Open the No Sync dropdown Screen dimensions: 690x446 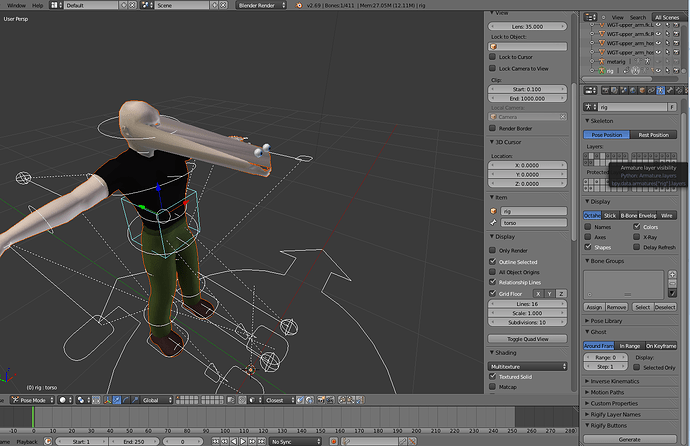(295, 441)
